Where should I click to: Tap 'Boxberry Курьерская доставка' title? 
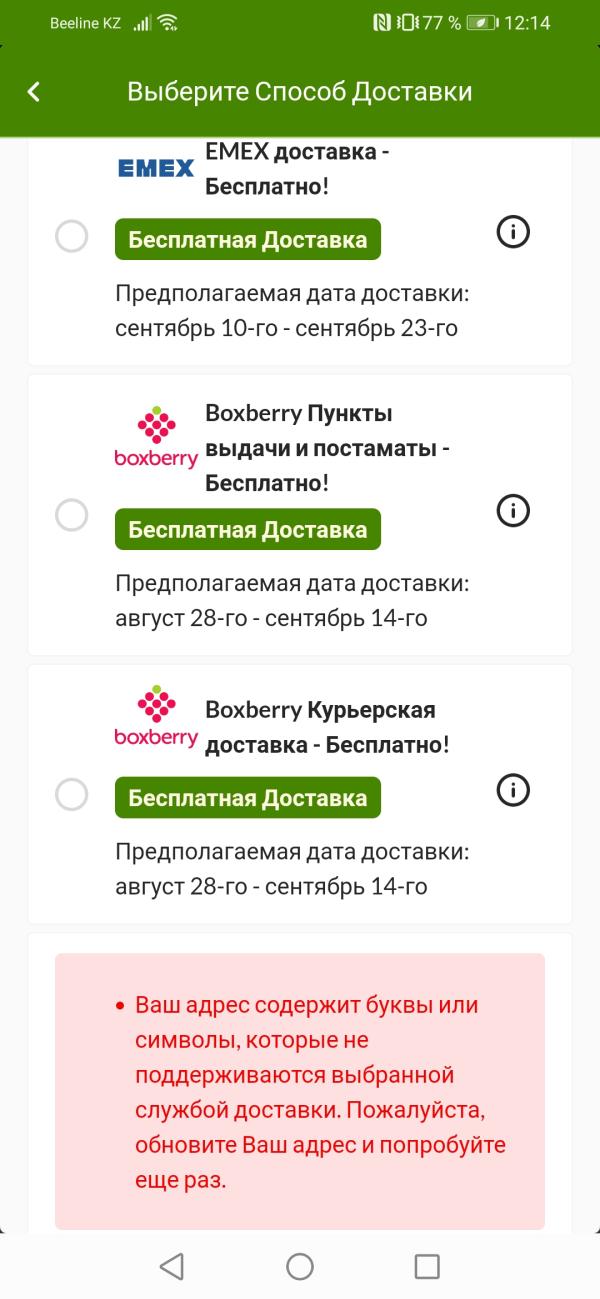[327, 728]
